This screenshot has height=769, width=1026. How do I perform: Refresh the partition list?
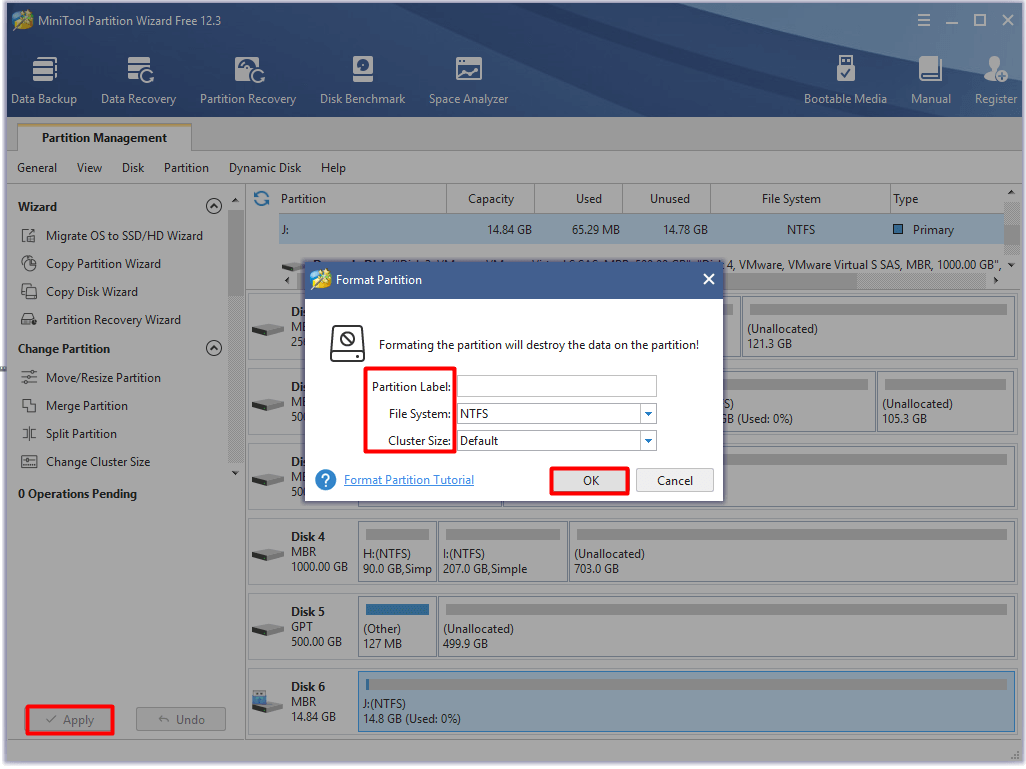coord(262,198)
